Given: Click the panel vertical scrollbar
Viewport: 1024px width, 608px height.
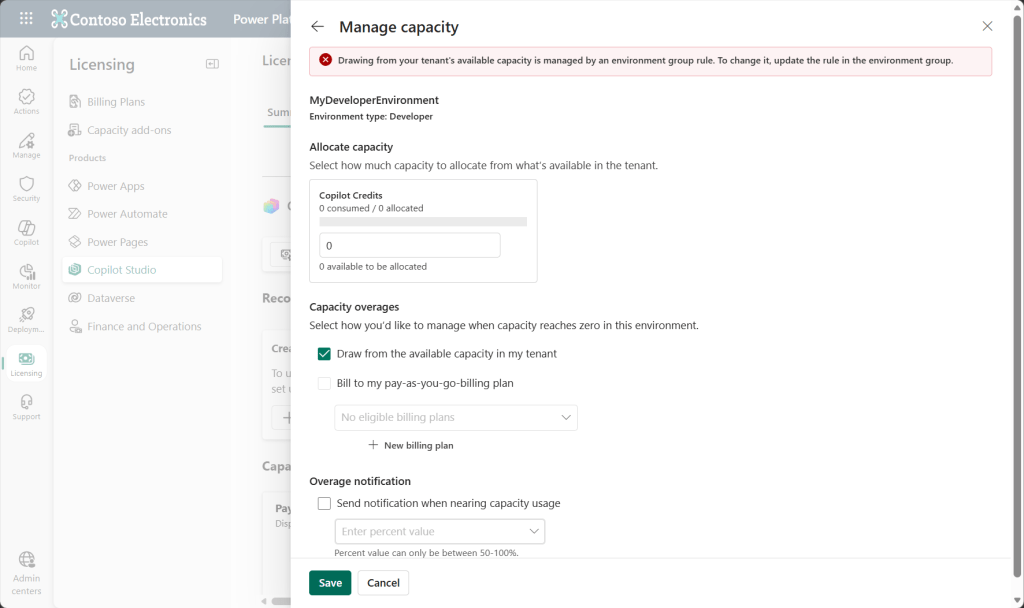Looking at the screenshot, I should [1017, 296].
